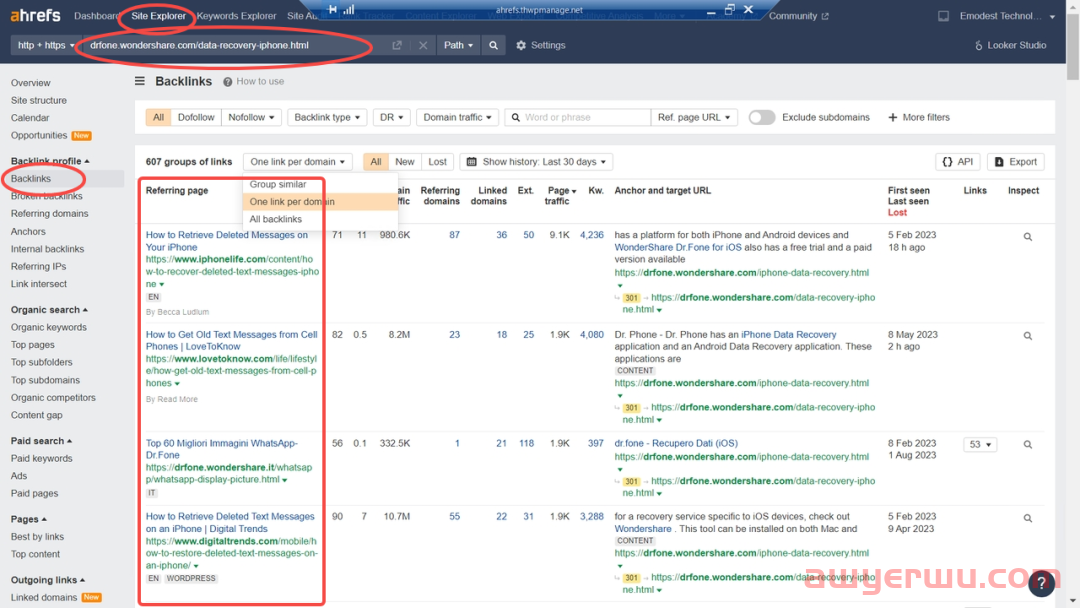The height and width of the screenshot is (608, 1080).
Task: Open the Ref. page URL dropdown
Action: point(694,117)
